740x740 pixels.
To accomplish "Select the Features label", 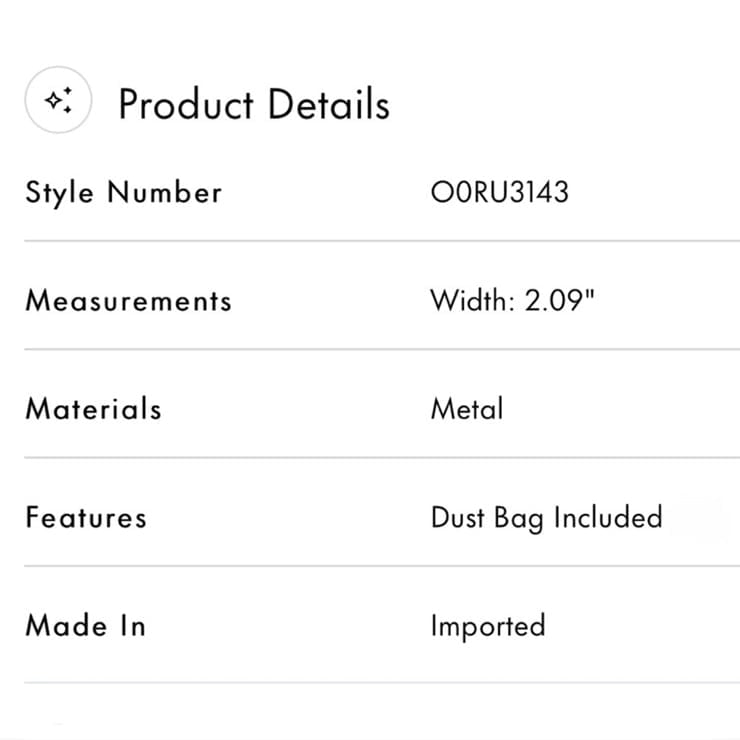I will [86, 517].
